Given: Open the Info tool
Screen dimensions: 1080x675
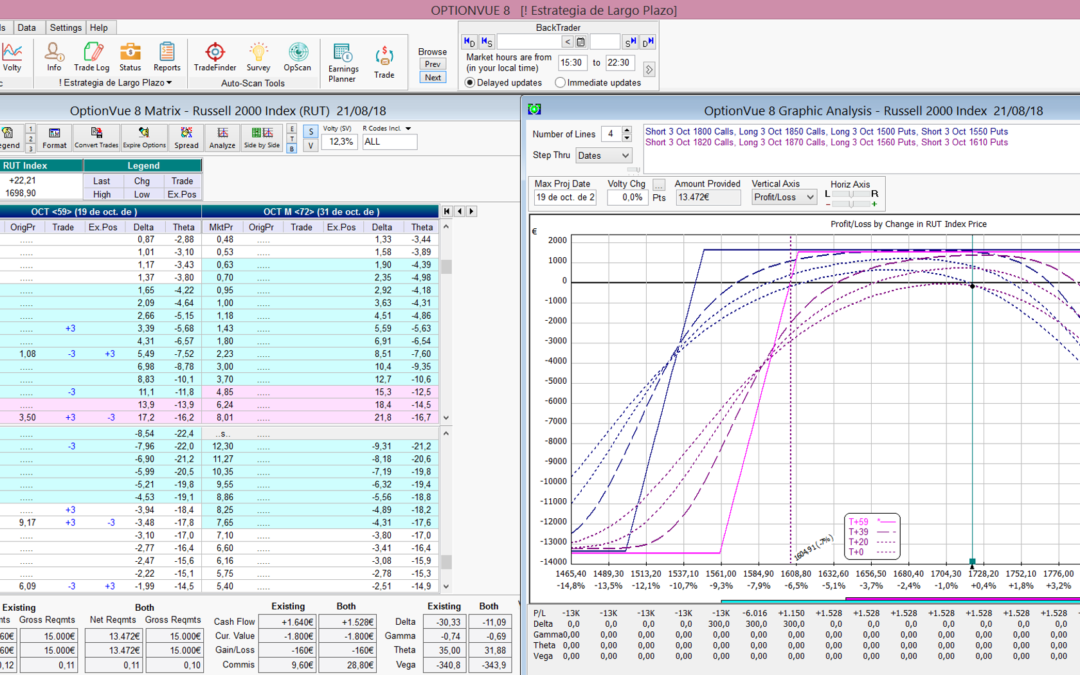Looking at the screenshot, I should [x=54, y=56].
